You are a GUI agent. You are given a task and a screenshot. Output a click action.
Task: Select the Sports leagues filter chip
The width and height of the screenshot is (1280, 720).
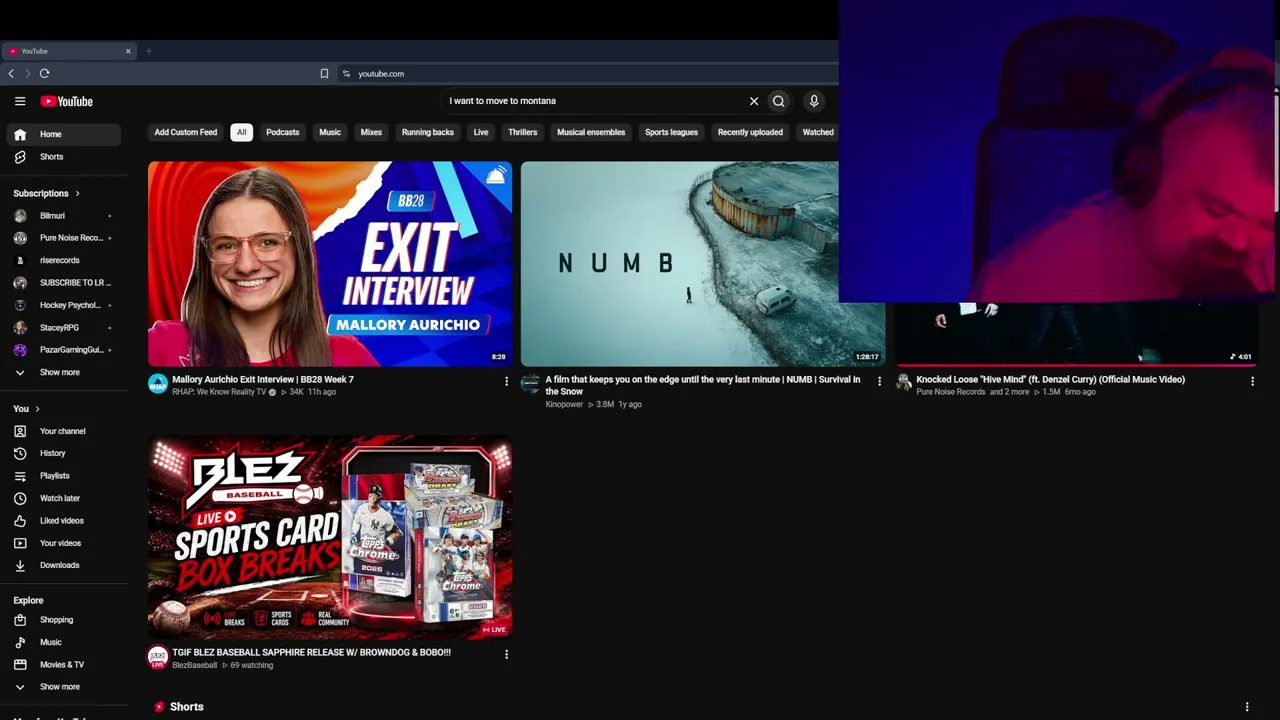pos(671,132)
